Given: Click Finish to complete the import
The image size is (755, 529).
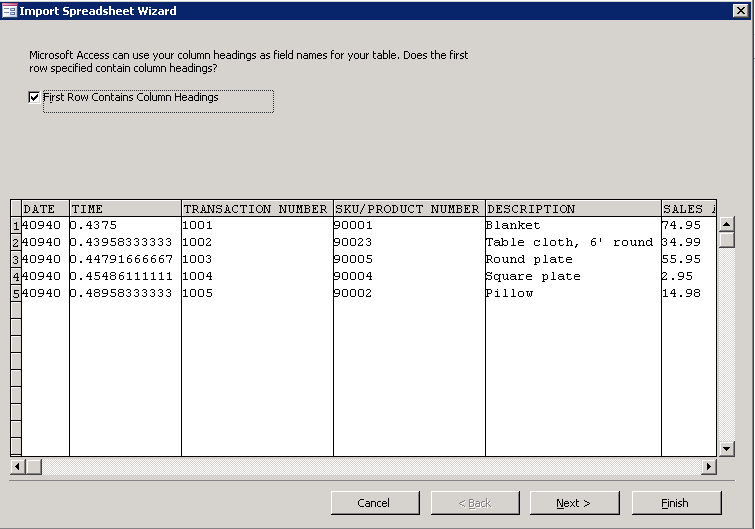Looking at the screenshot, I should (677, 503).
